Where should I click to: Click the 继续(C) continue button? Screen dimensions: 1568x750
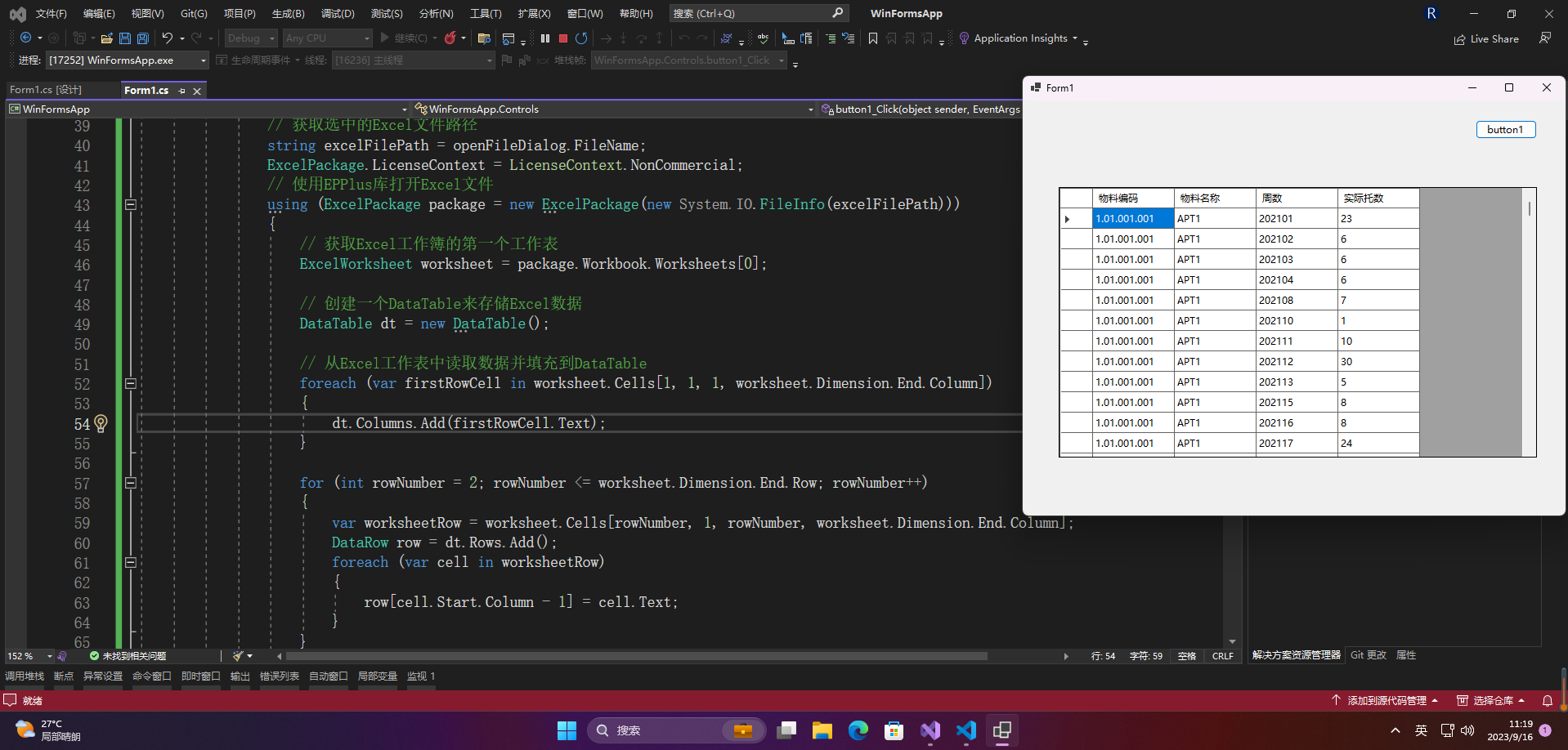pyautogui.click(x=404, y=38)
